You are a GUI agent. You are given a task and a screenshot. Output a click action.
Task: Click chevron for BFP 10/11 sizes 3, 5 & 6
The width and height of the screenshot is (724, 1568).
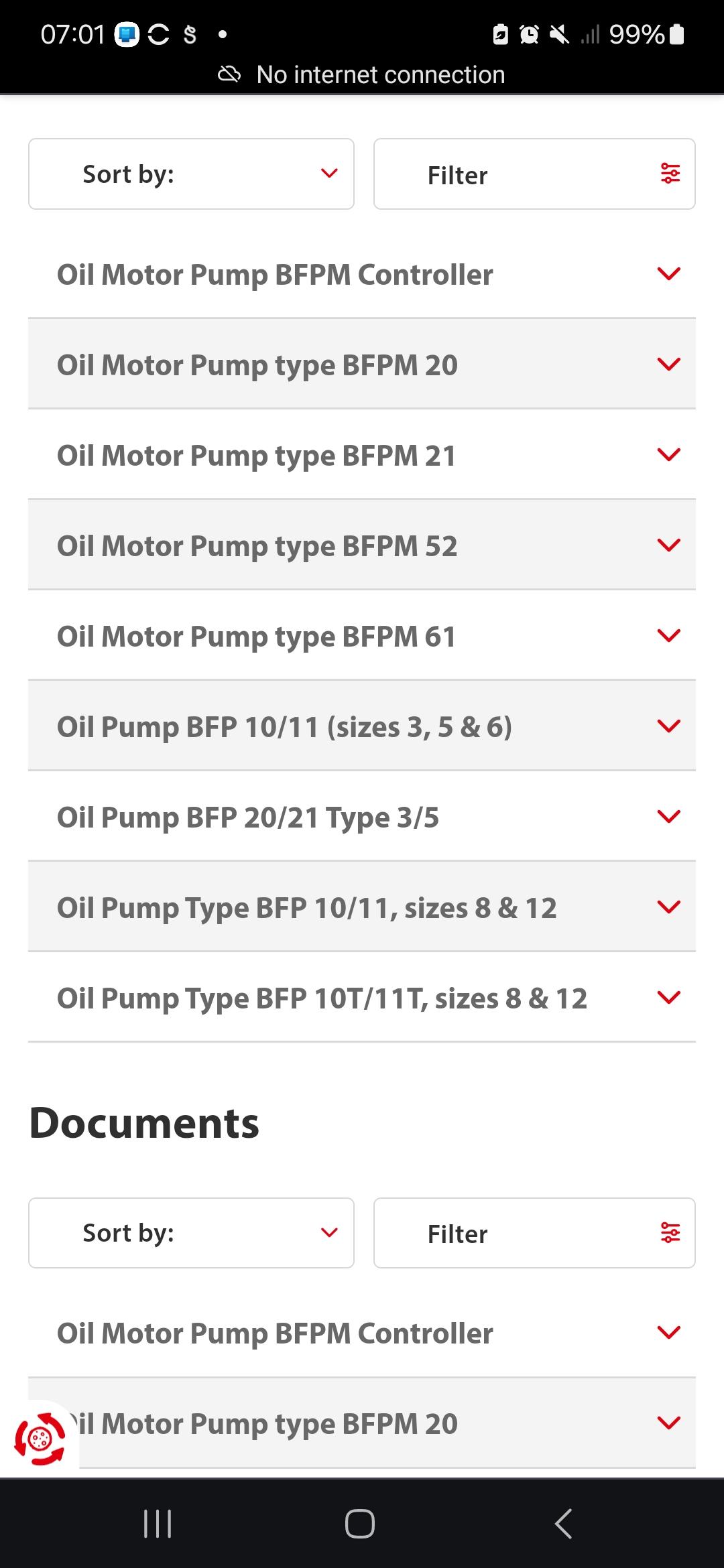coord(669,726)
